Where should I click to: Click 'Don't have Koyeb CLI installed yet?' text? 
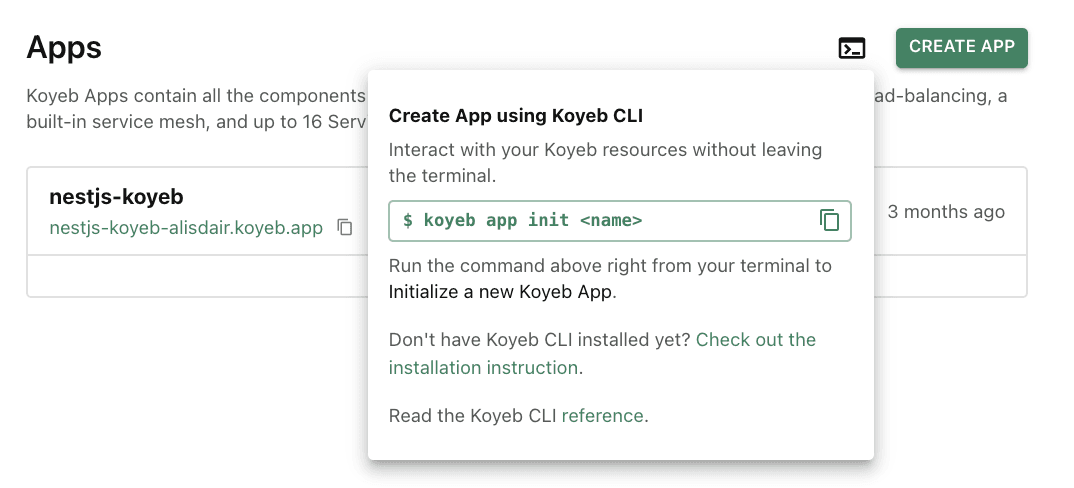tap(539, 340)
